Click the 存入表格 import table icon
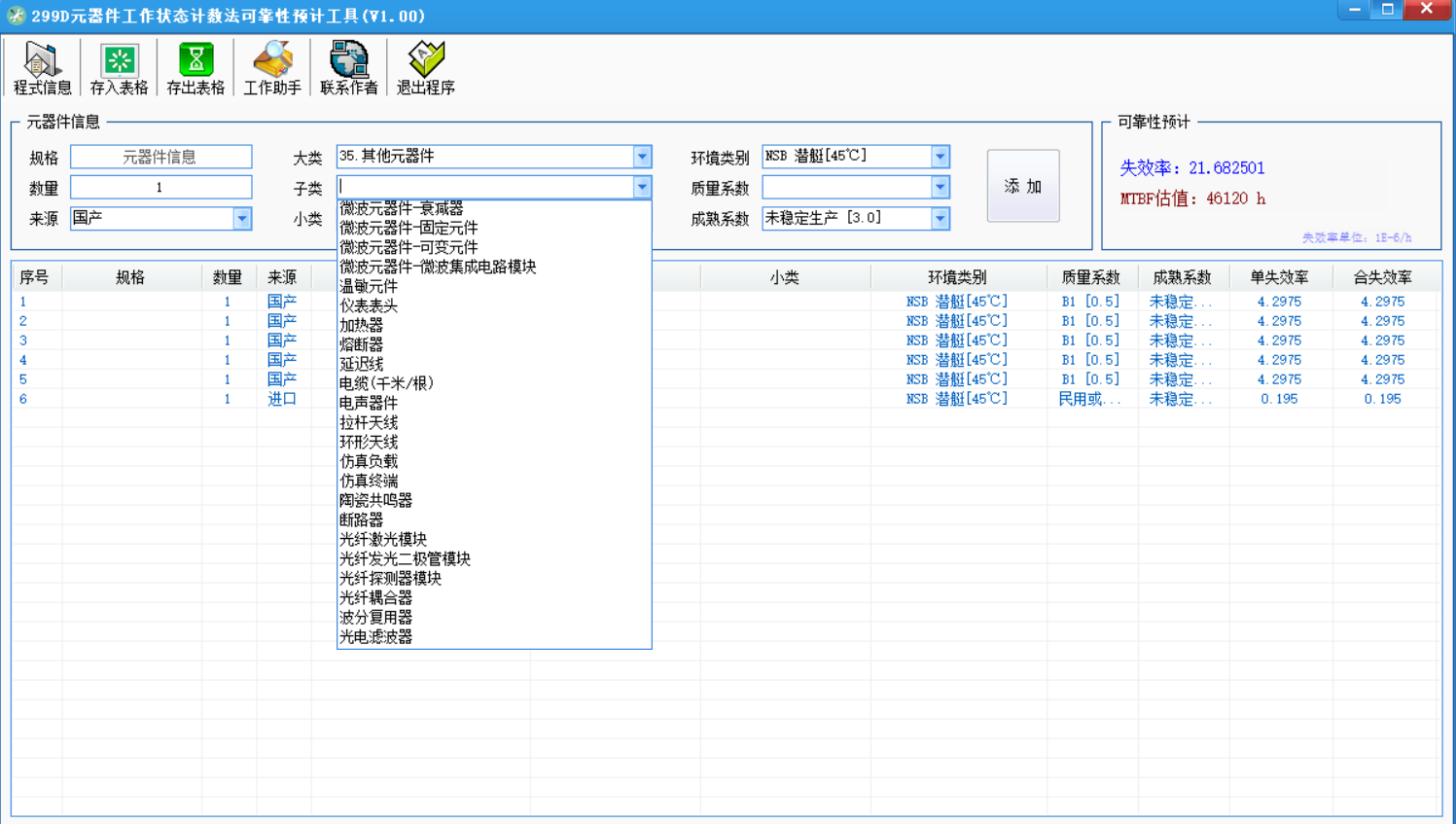 coord(119,67)
